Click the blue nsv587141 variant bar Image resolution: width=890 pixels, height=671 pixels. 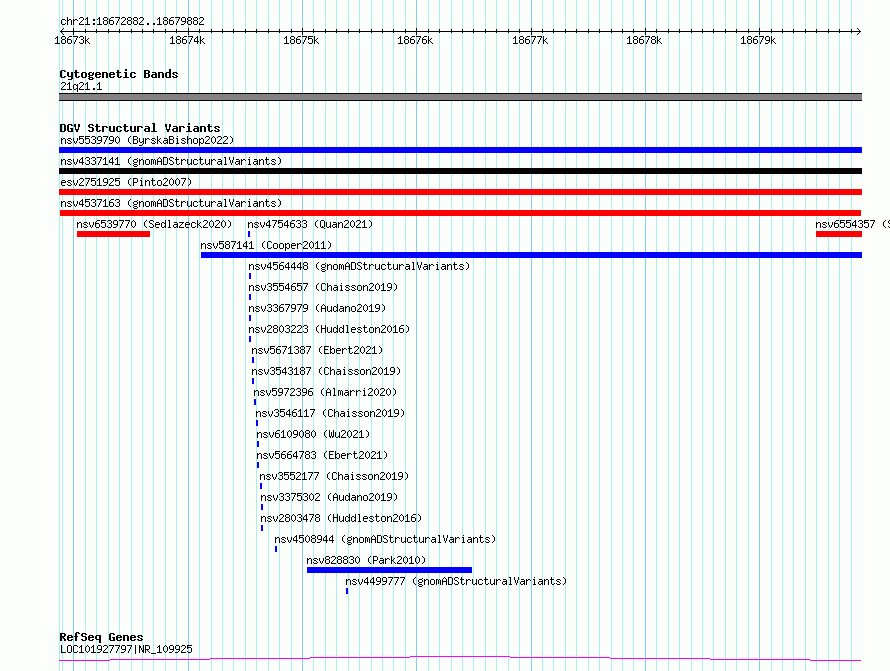pyautogui.click(x=531, y=255)
